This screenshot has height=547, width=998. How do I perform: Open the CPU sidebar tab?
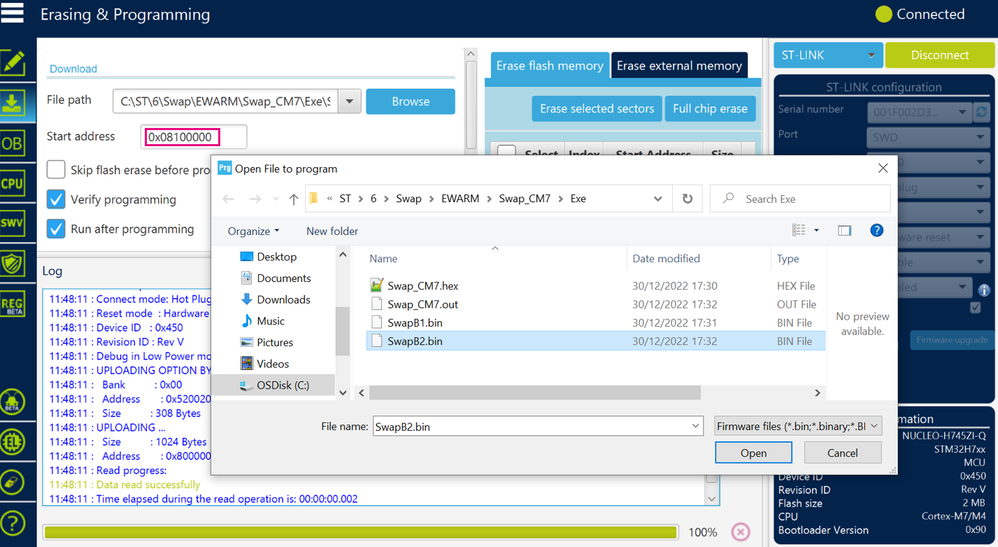(x=12, y=183)
